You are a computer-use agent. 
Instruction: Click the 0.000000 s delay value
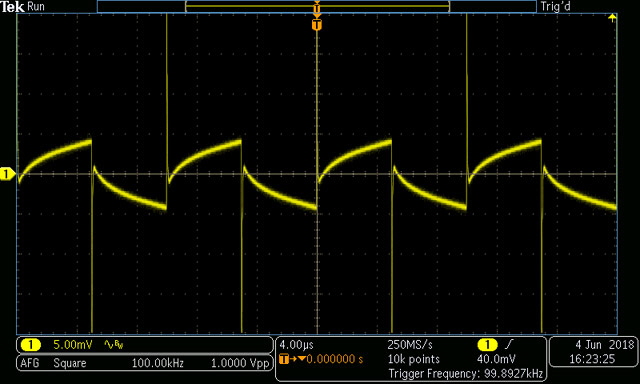tap(335, 359)
